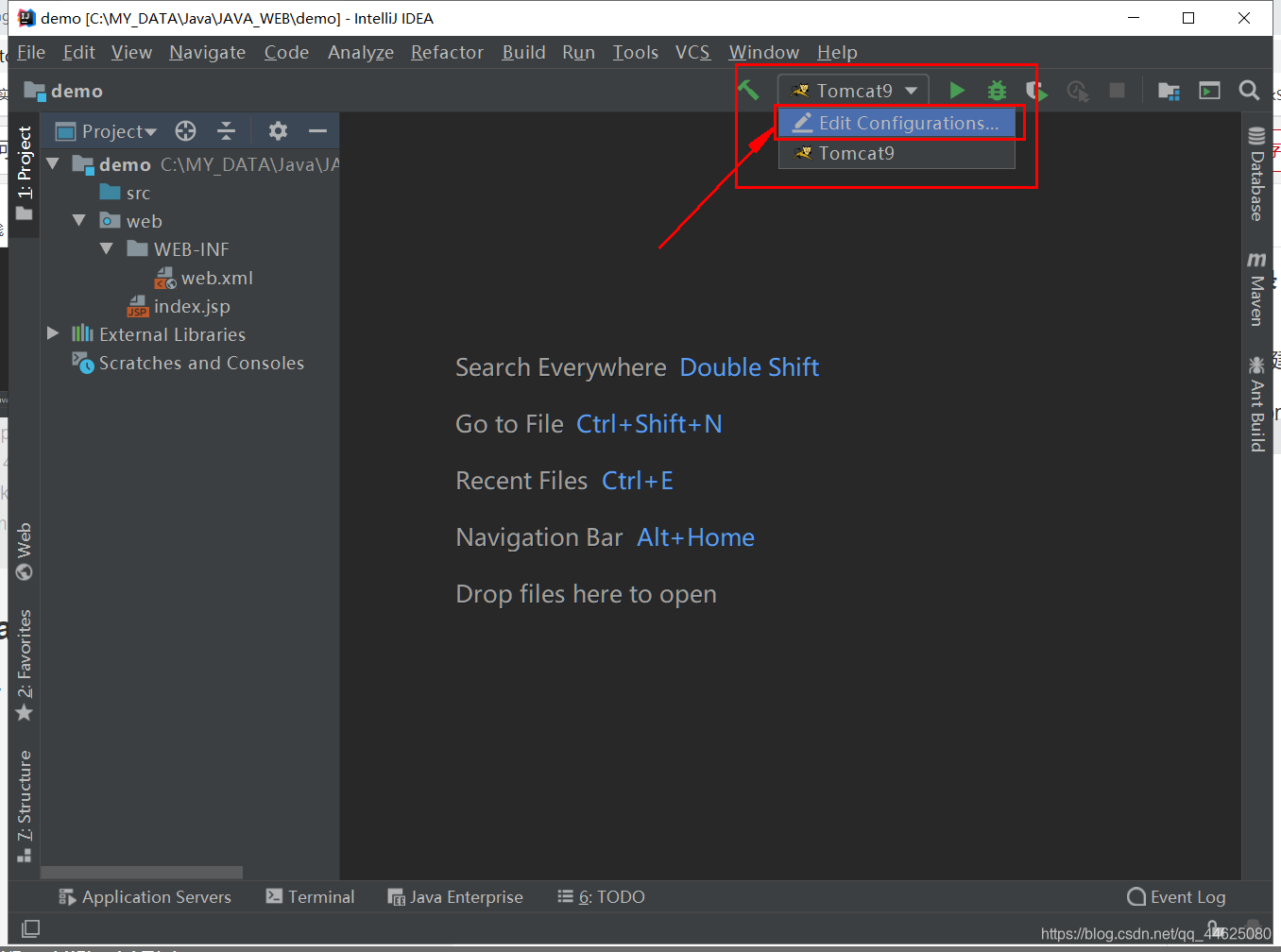Open the 2: Favorites side tab
The height and width of the screenshot is (952, 1281).
(25, 666)
